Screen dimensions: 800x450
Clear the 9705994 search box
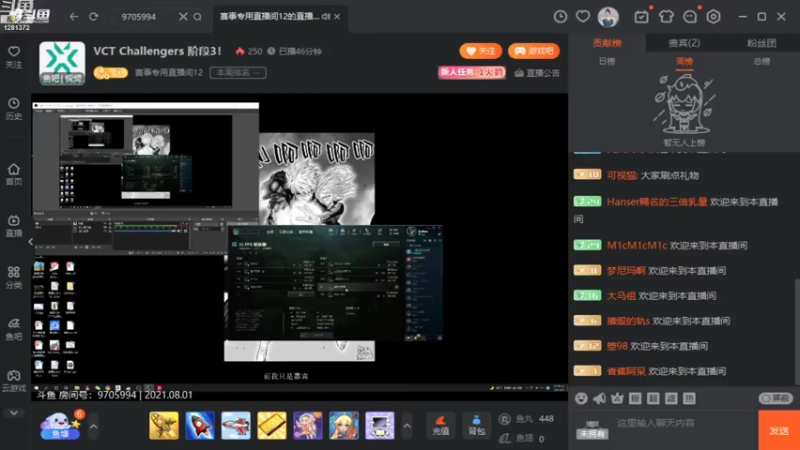(x=183, y=17)
